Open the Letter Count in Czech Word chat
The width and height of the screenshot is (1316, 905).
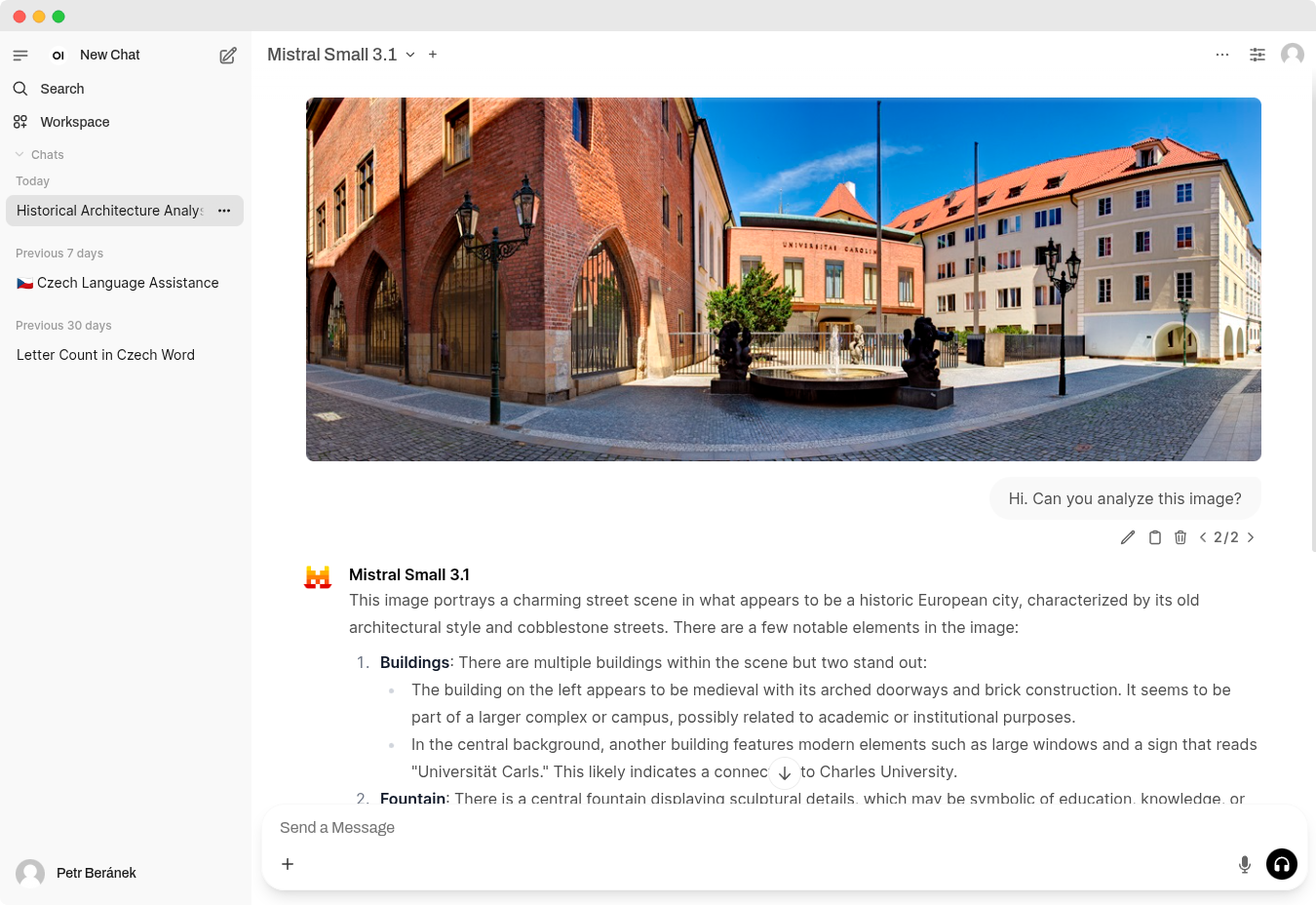(105, 355)
